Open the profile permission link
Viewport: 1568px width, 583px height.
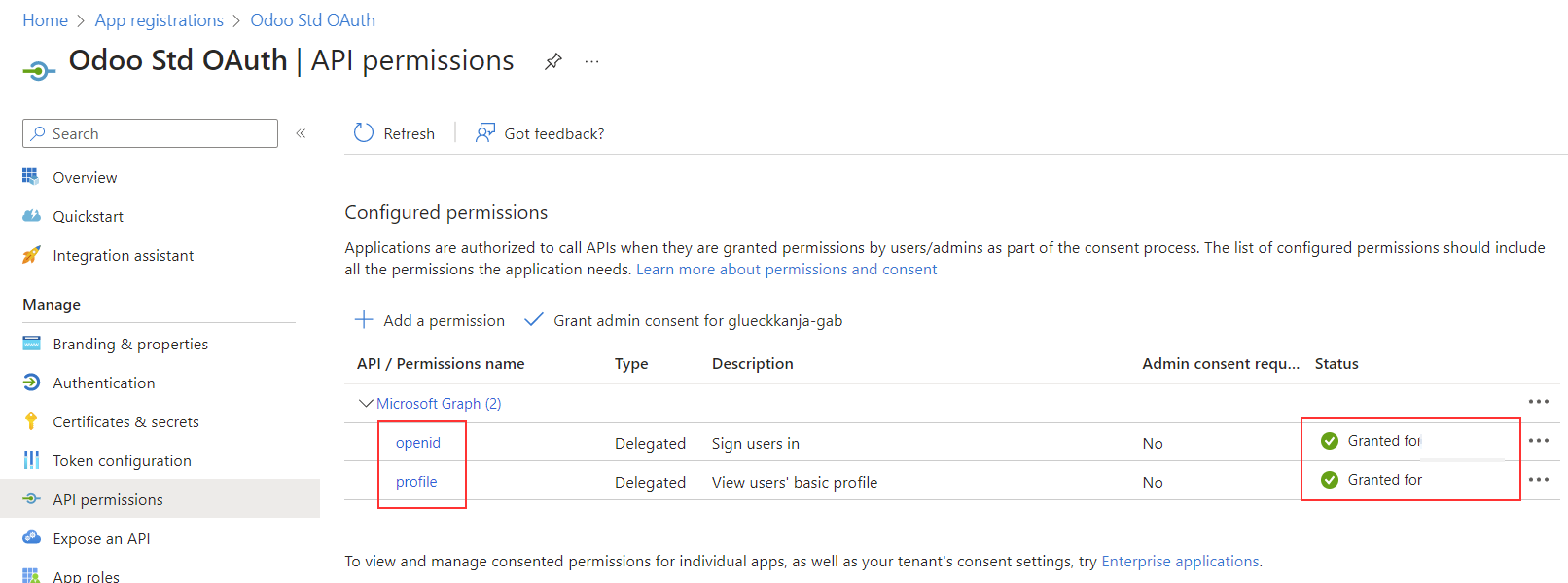[x=416, y=482]
